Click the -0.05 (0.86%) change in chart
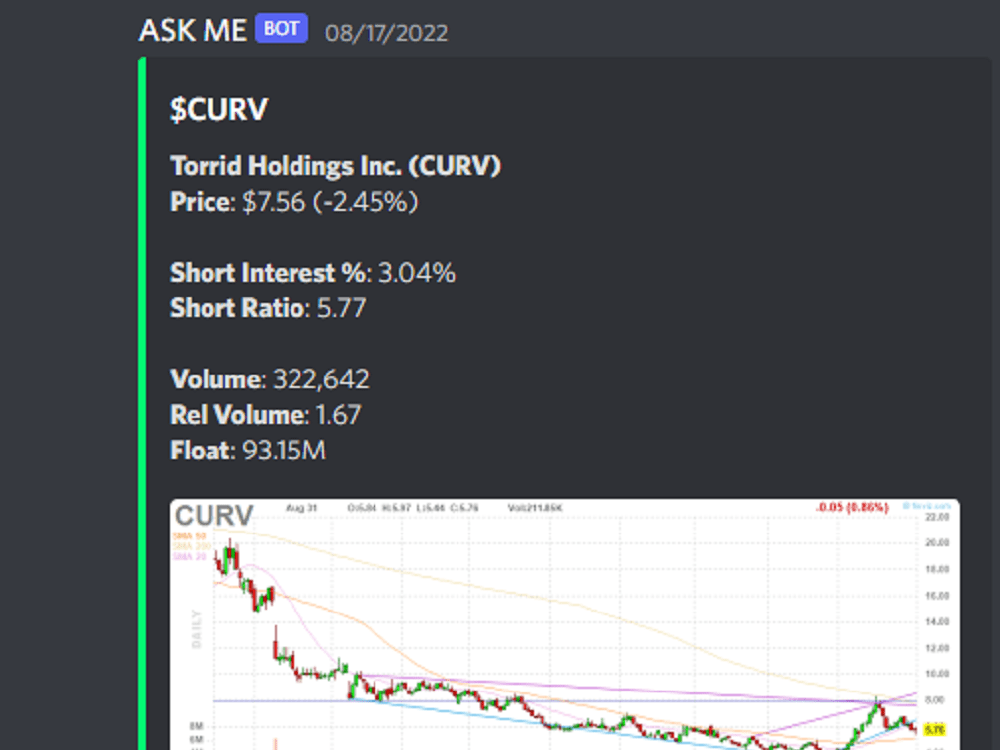This screenshot has width=1000, height=750. click(x=852, y=508)
